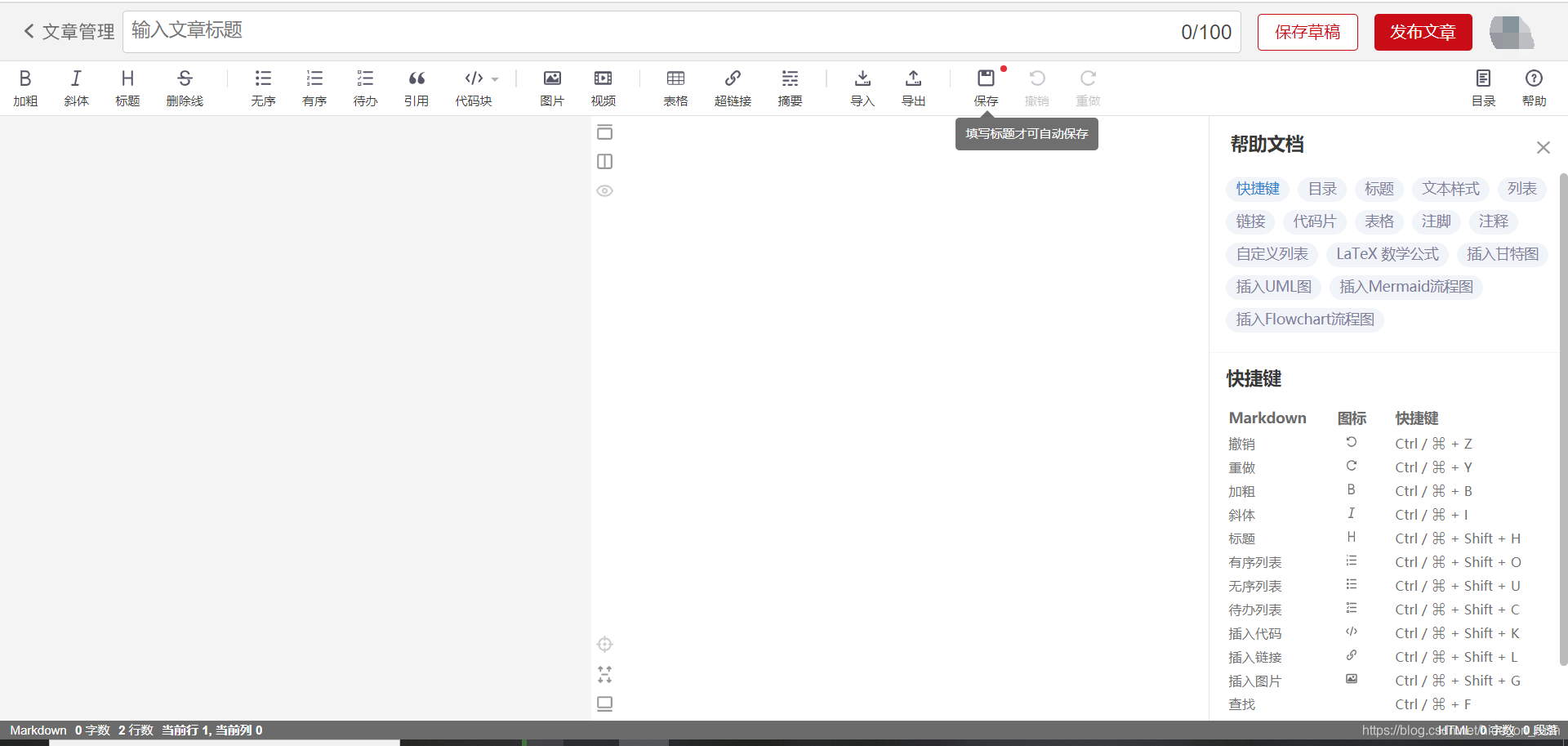Toggle the bottom status bar layout icon
The height and width of the screenshot is (746, 1568).
tap(604, 704)
